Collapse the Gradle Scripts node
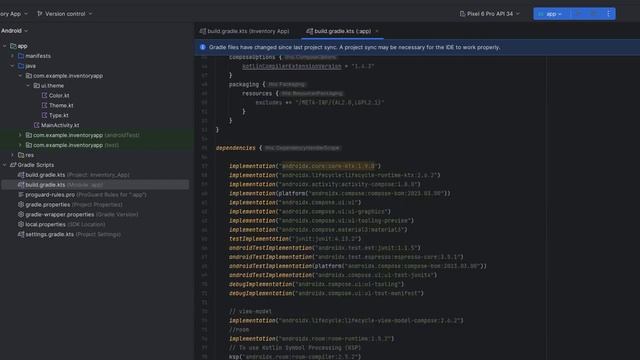The image size is (640, 360). click(x=4, y=165)
